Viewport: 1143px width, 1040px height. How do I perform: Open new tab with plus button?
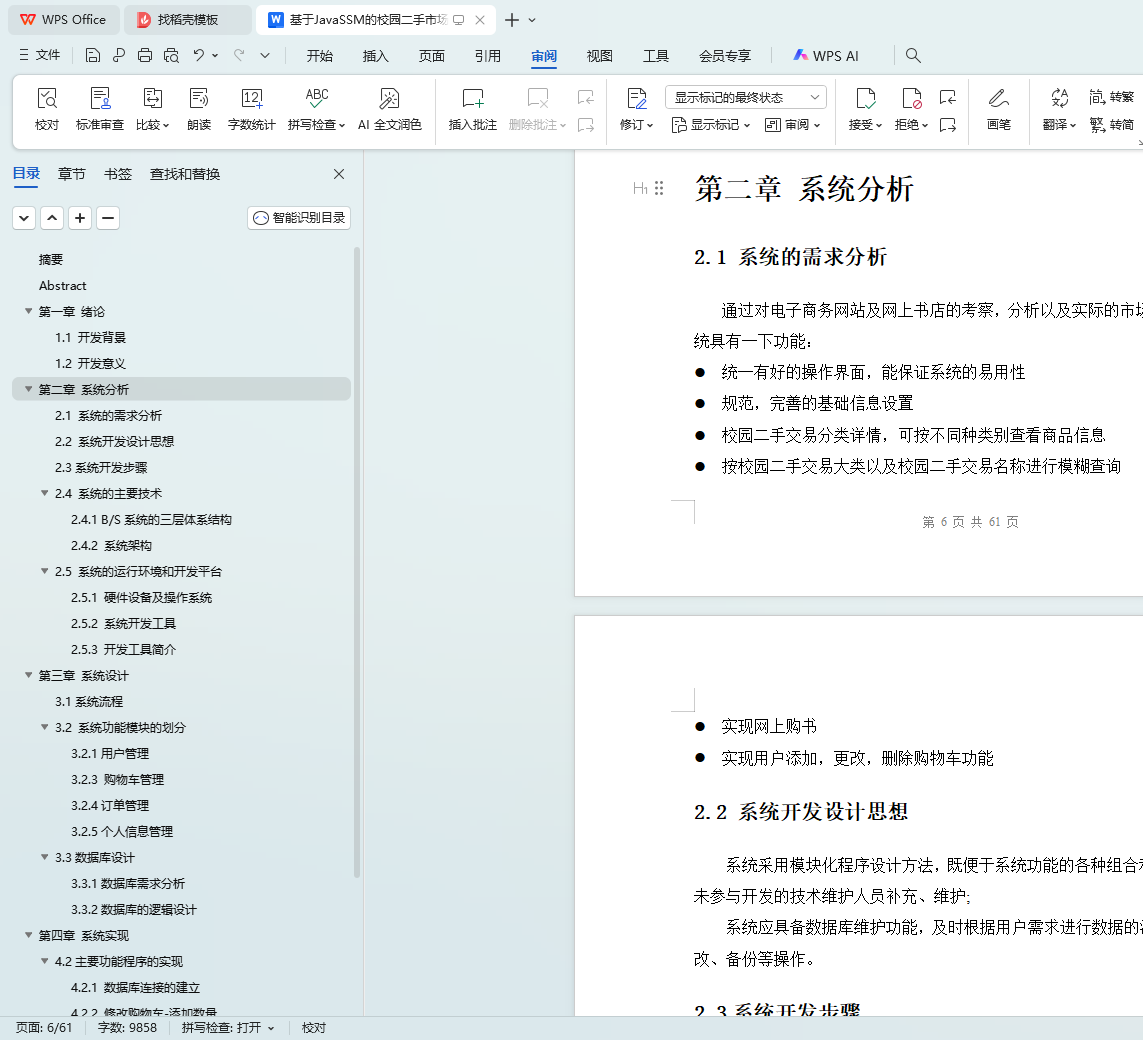(512, 20)
